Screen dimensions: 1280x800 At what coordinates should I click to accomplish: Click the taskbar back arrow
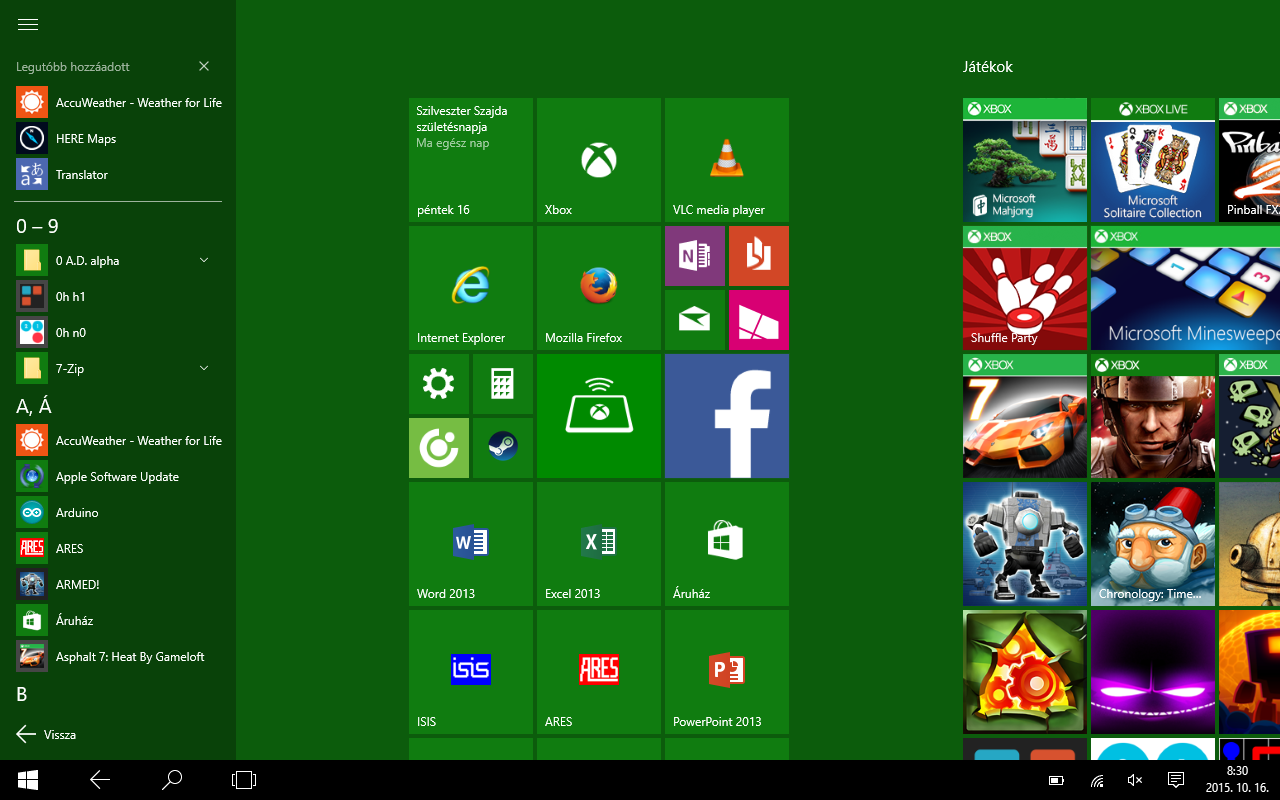point(100,780)
